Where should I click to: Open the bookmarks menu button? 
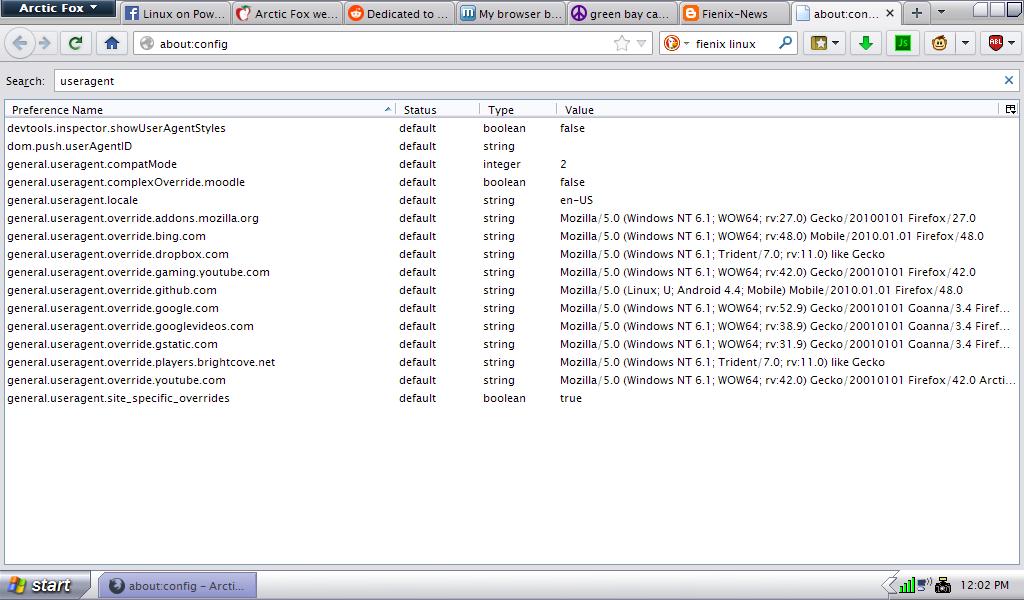click(x=819, y=43)
